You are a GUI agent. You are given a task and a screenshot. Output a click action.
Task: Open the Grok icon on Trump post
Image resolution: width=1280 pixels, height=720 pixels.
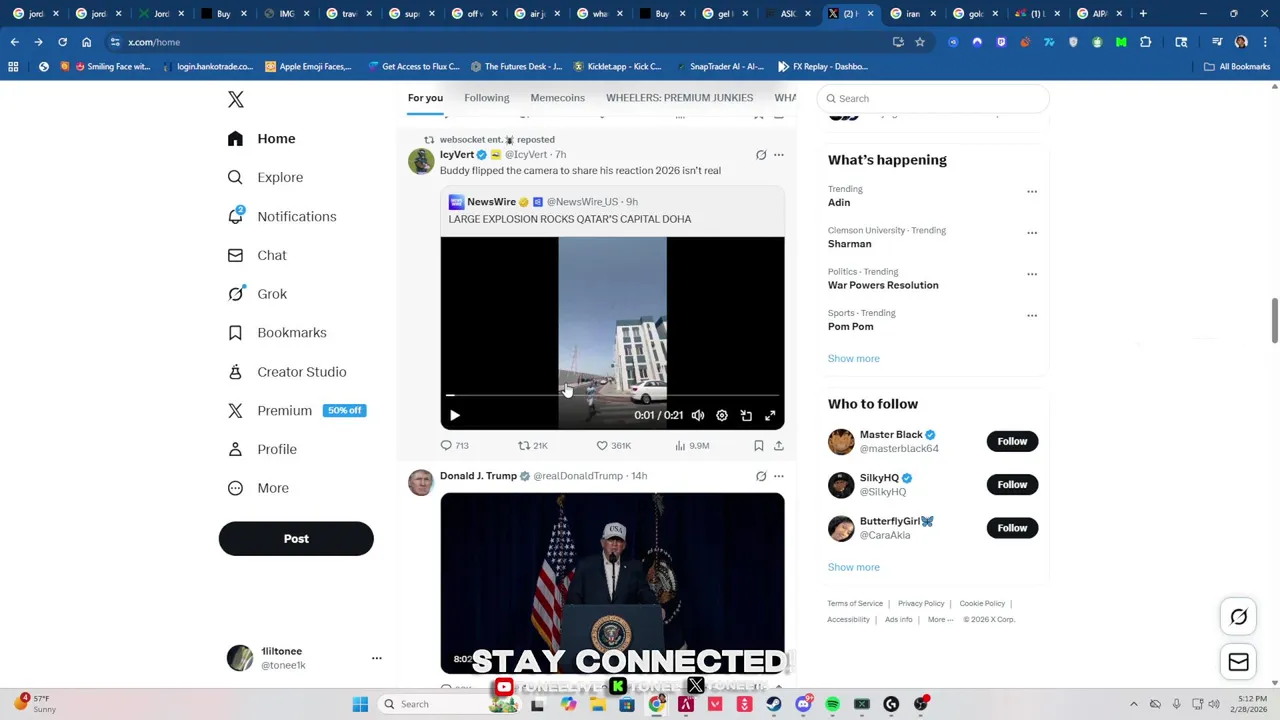(x=761, y=476)
